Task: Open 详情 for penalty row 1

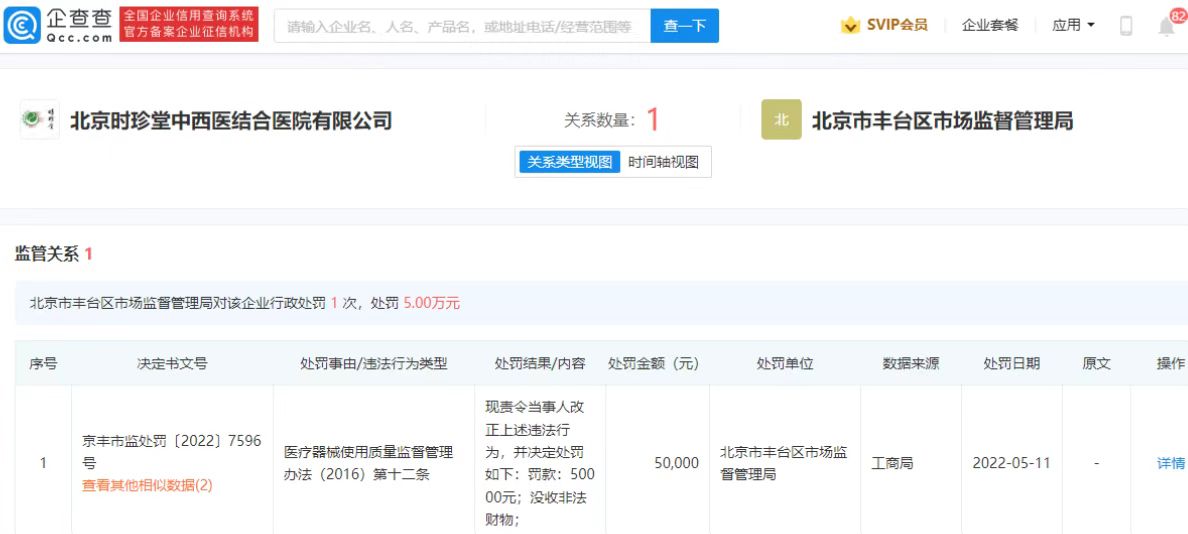Action: 1171,463
